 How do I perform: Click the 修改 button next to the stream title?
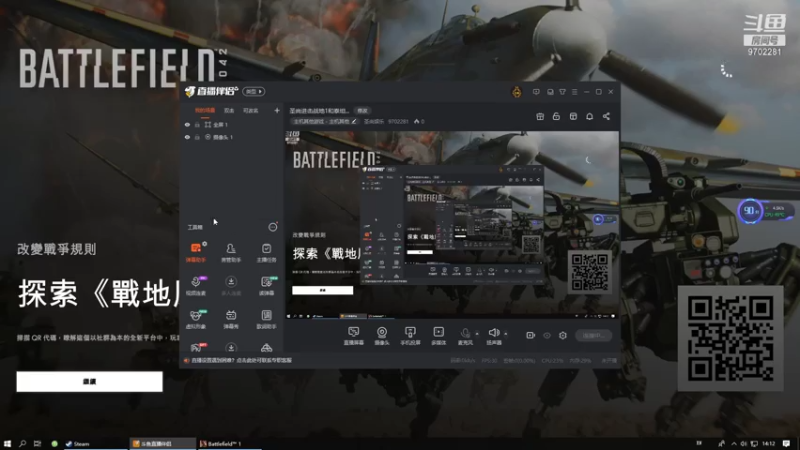(x=362, y=111)
